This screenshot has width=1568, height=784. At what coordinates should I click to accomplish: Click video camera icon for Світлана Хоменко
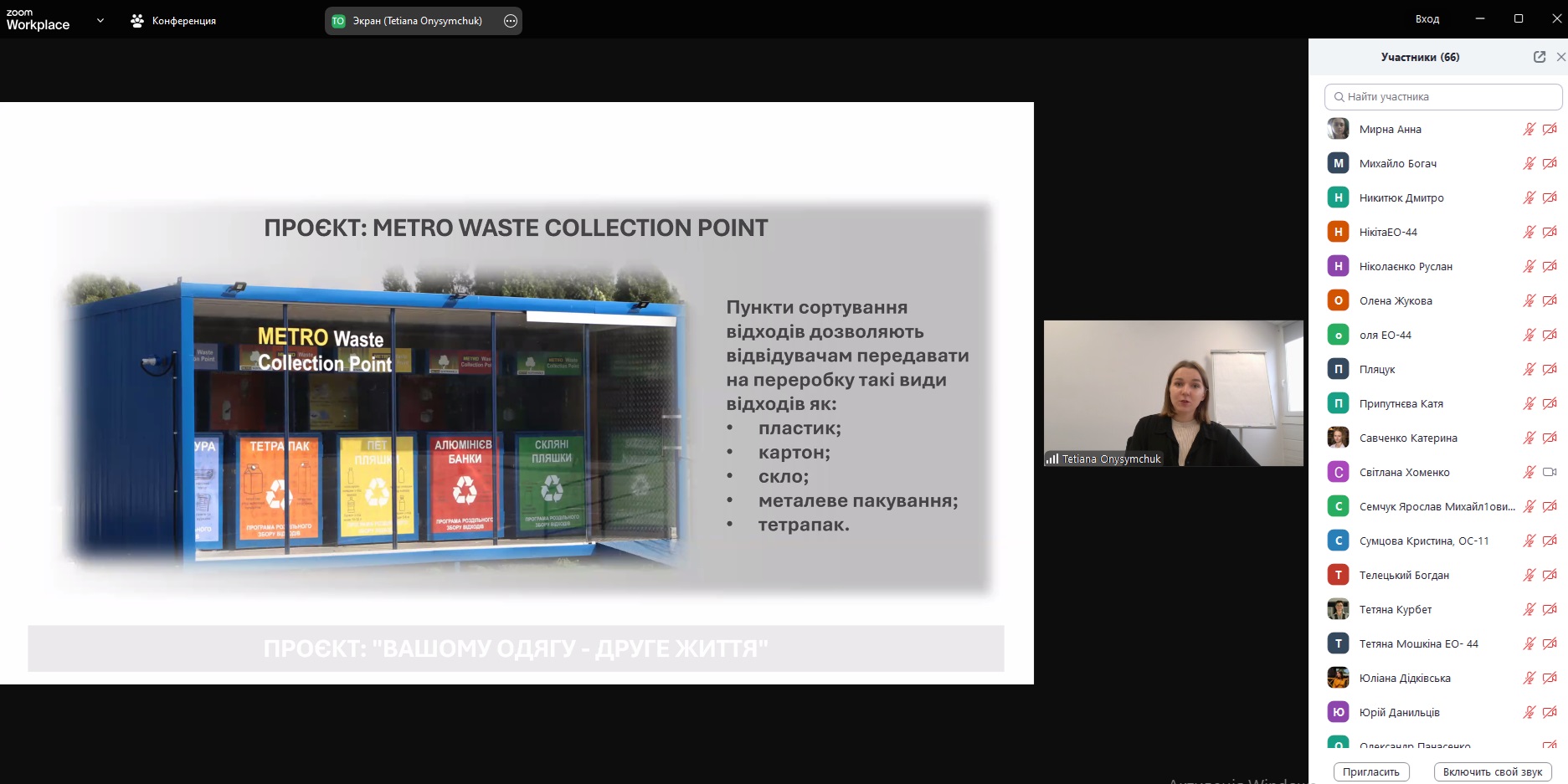point(1550,472)
